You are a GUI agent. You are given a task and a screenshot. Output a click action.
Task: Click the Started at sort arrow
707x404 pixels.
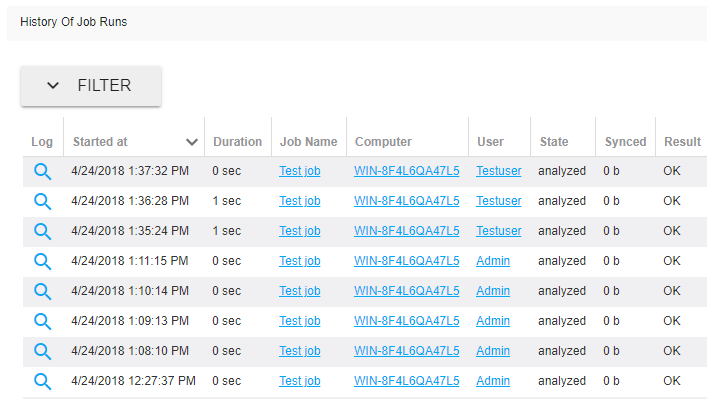pos(191,142)
